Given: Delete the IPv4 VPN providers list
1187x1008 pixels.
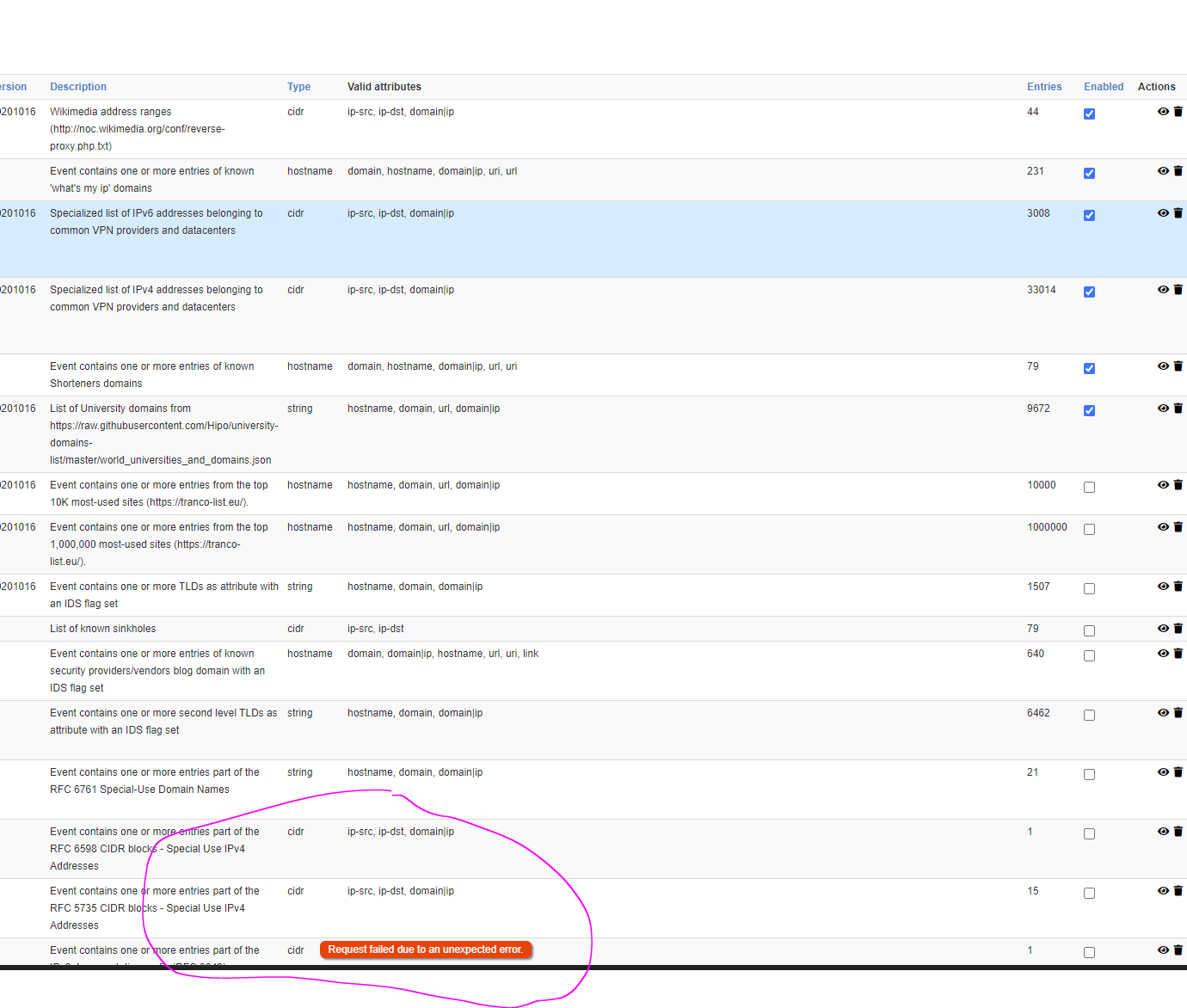Looking at the screenshot, I should [x=1178, y=290].
